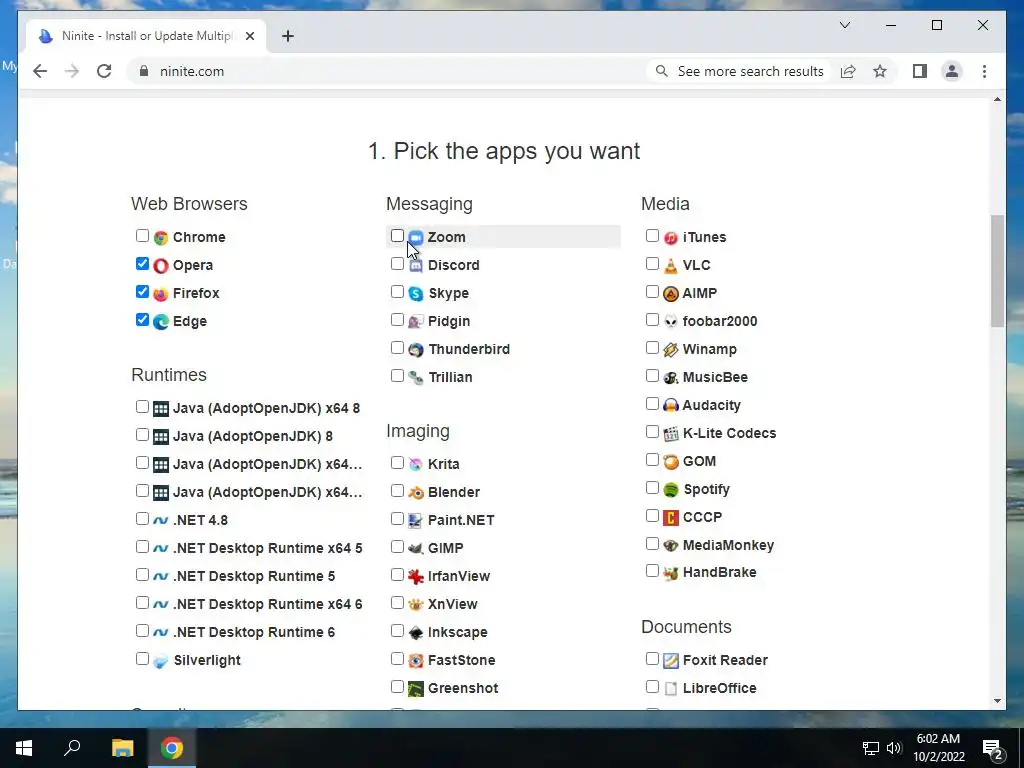The height and width of the screenshot is (768, 1024).
Task: Open the Chrome profile avatar
Action: [x=952, y=71]
